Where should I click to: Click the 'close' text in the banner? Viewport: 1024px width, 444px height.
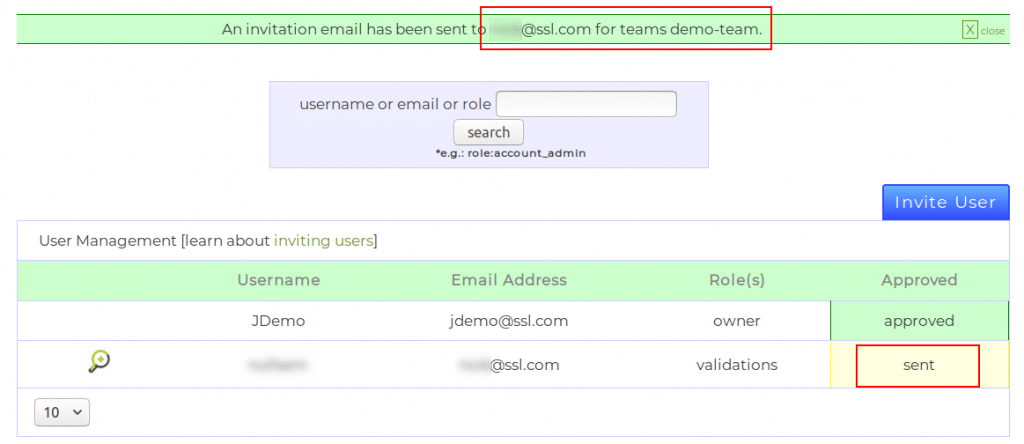[992, 31]
